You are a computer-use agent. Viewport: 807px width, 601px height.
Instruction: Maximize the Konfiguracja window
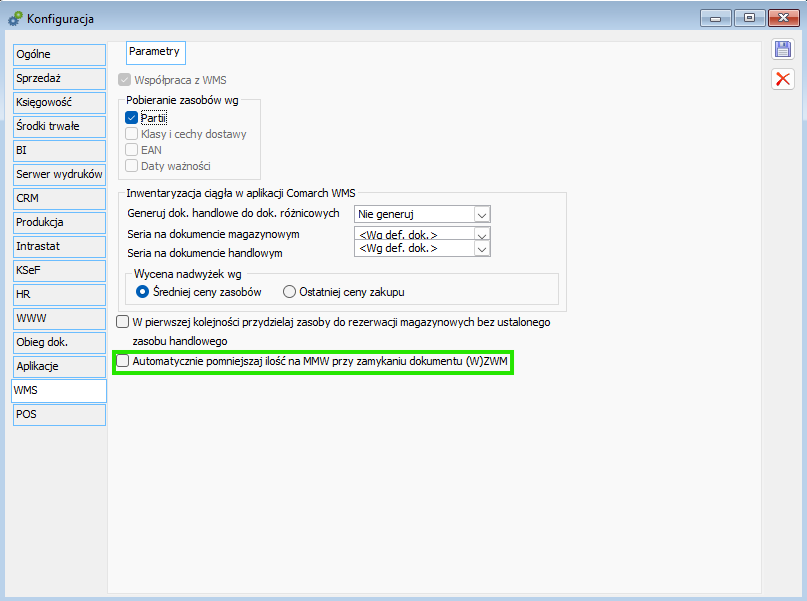[x=749, y=18]
